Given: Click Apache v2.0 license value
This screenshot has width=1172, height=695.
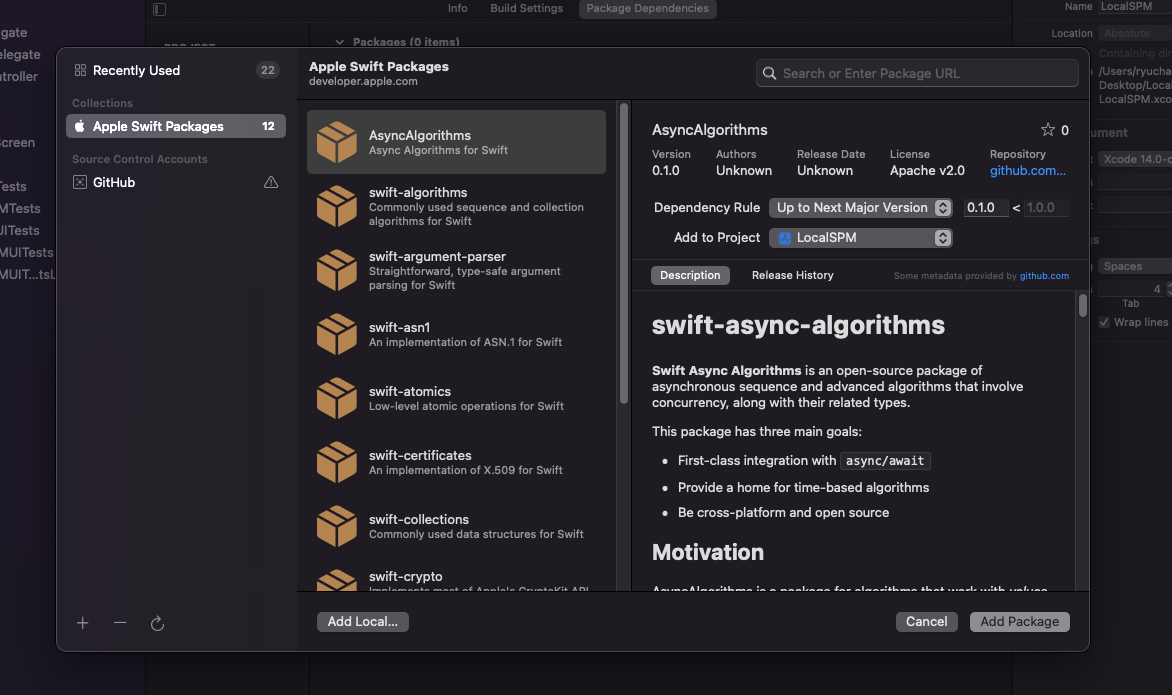Looking at the screenshot, I should pyautogui.click(x=927, y=170).
